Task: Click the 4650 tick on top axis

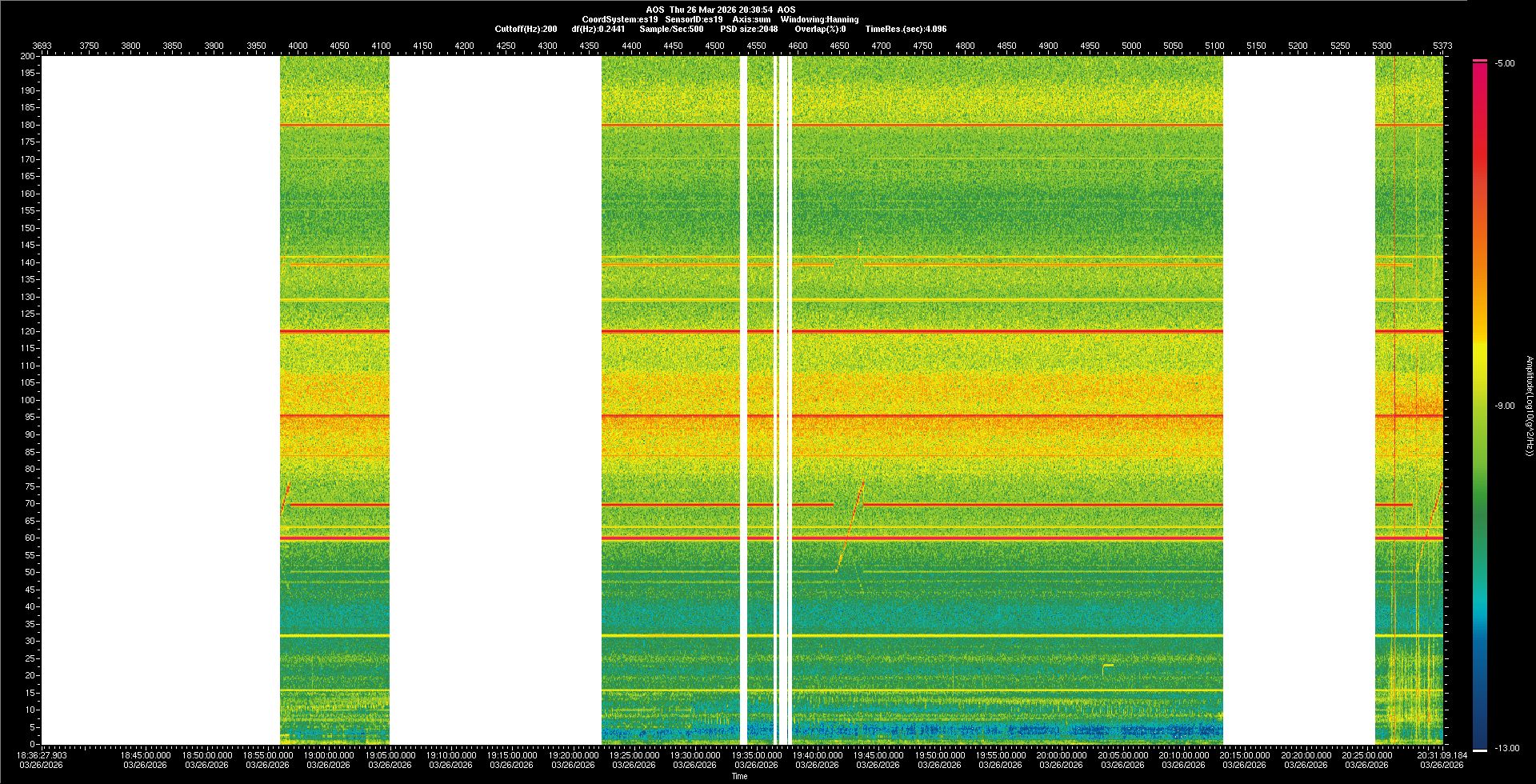Action: pos(839,46)
